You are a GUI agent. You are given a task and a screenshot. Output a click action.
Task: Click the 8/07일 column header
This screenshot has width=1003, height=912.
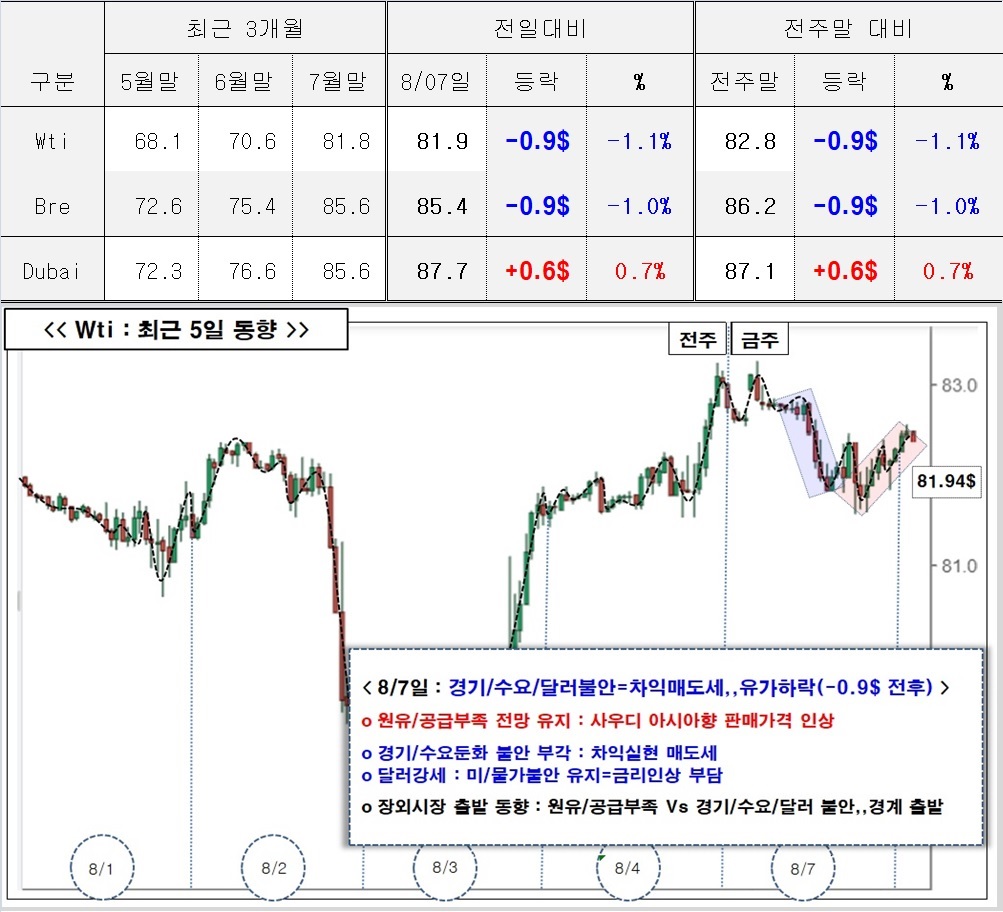(436, 81)
